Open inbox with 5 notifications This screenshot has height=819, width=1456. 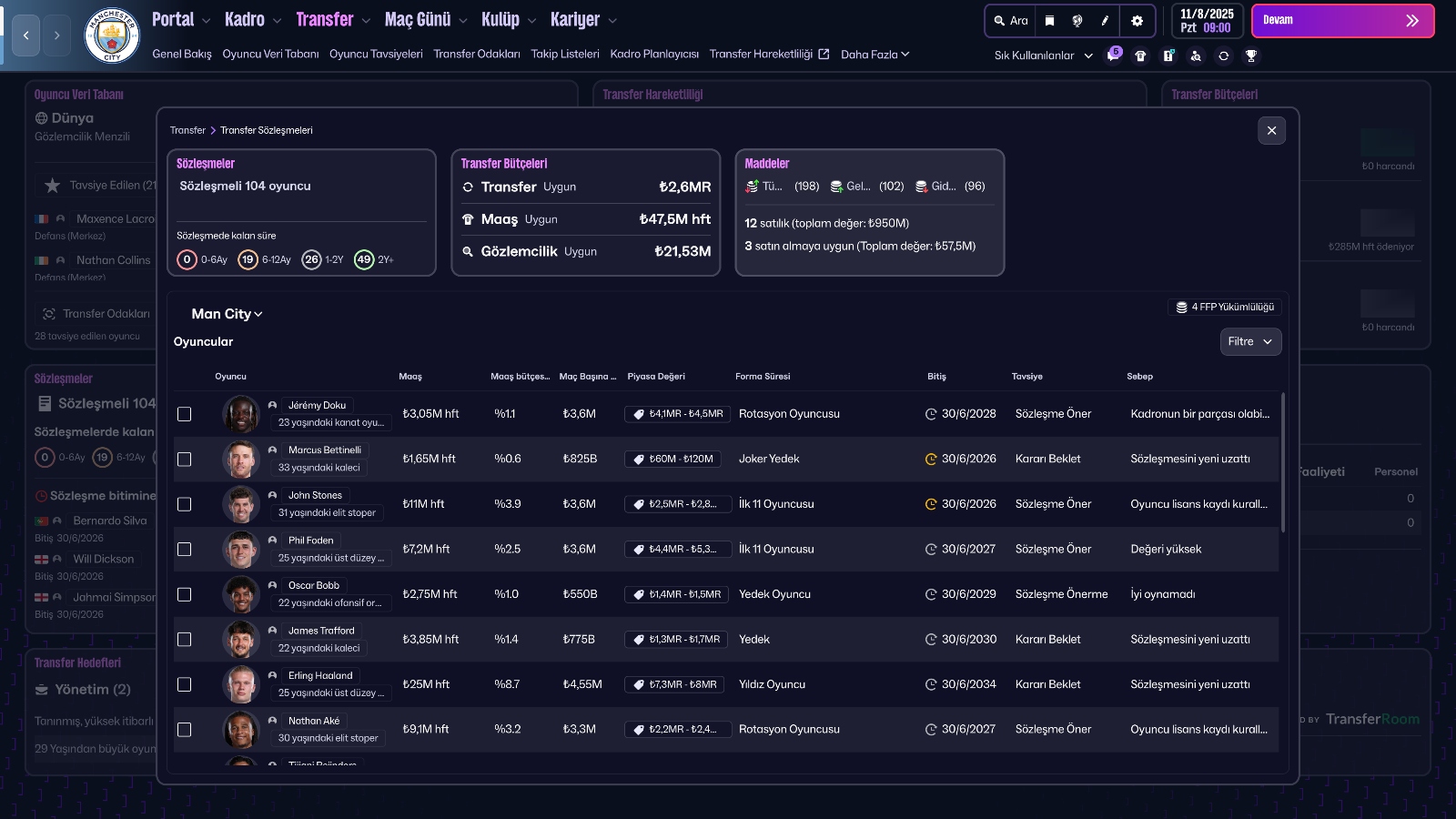(x=1112, y=56)
